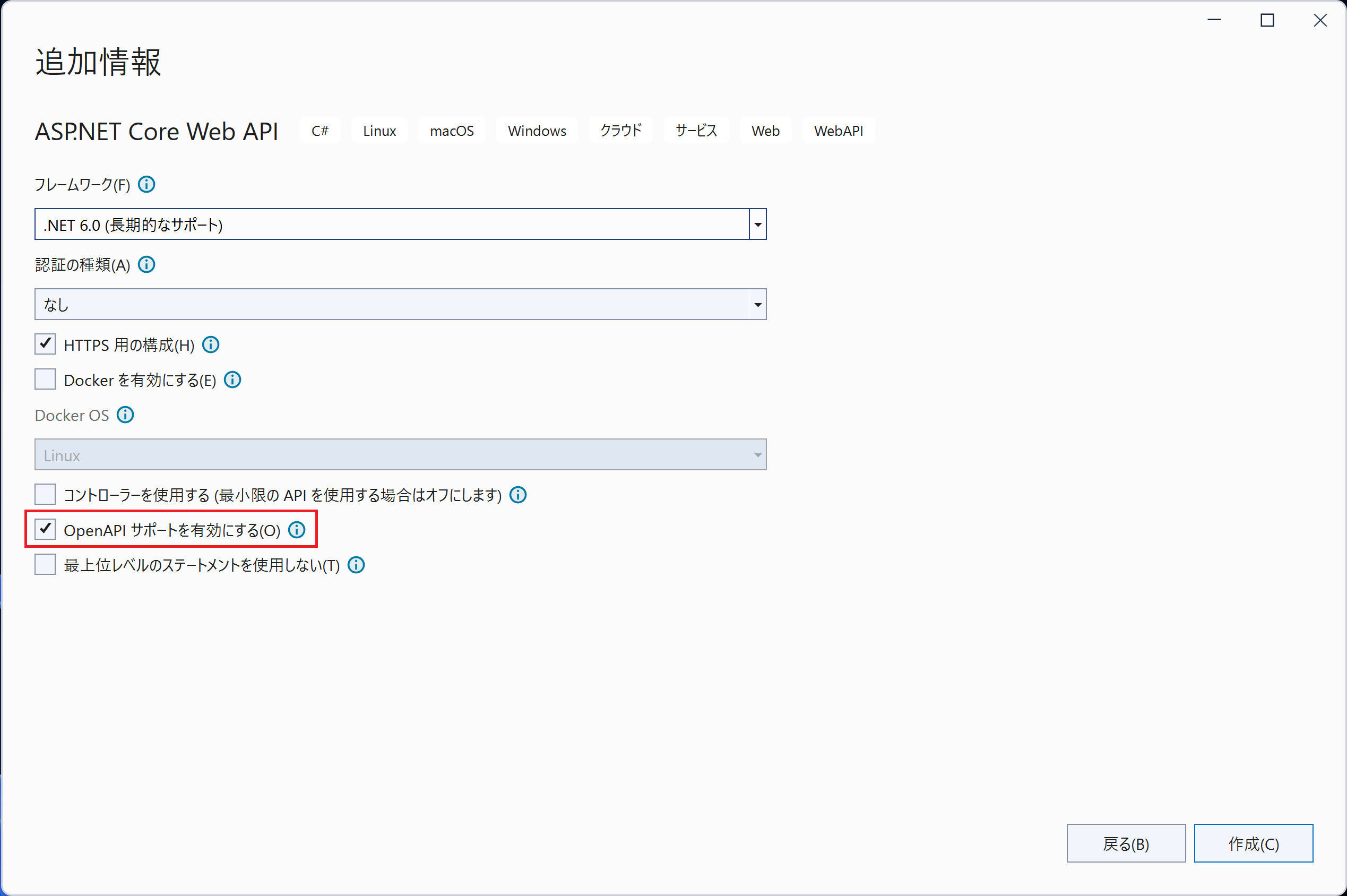Check 最上位レベルのステートメントを使用しない(T)
This screenshot has width=1347, height=896.
pos(45,565)
